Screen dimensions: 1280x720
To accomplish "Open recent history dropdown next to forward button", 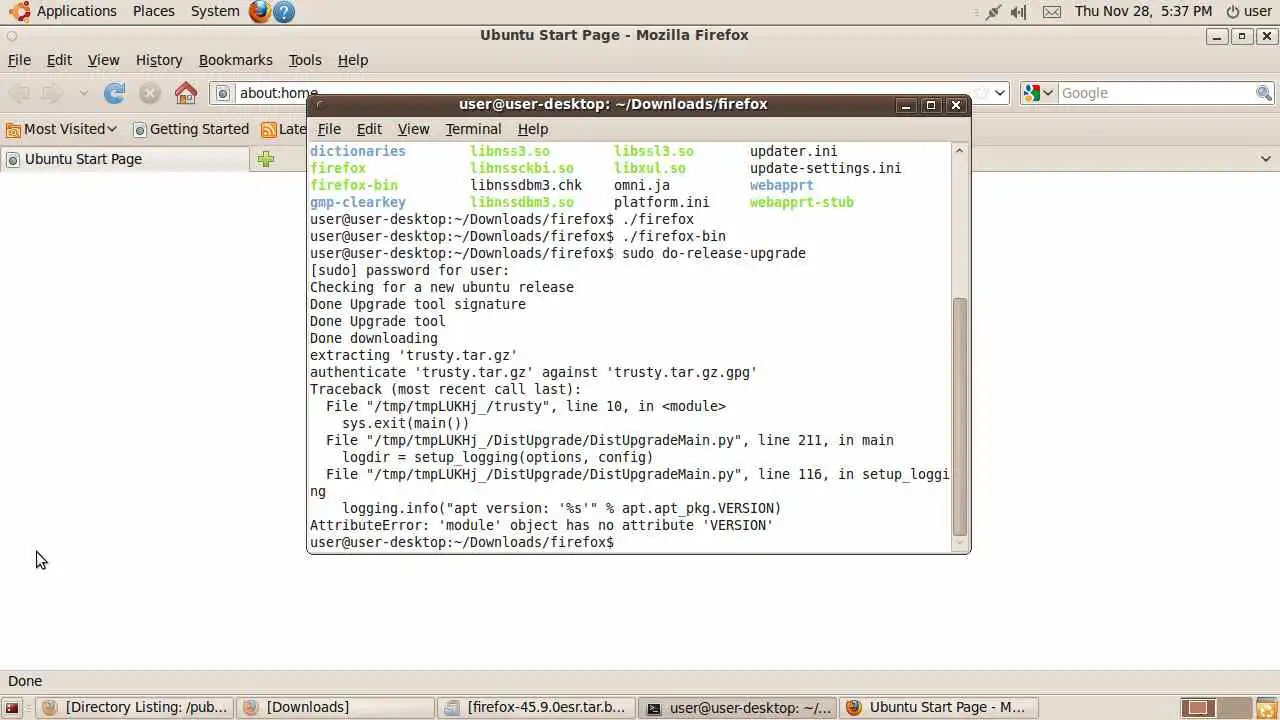I will tap(83, 93).
